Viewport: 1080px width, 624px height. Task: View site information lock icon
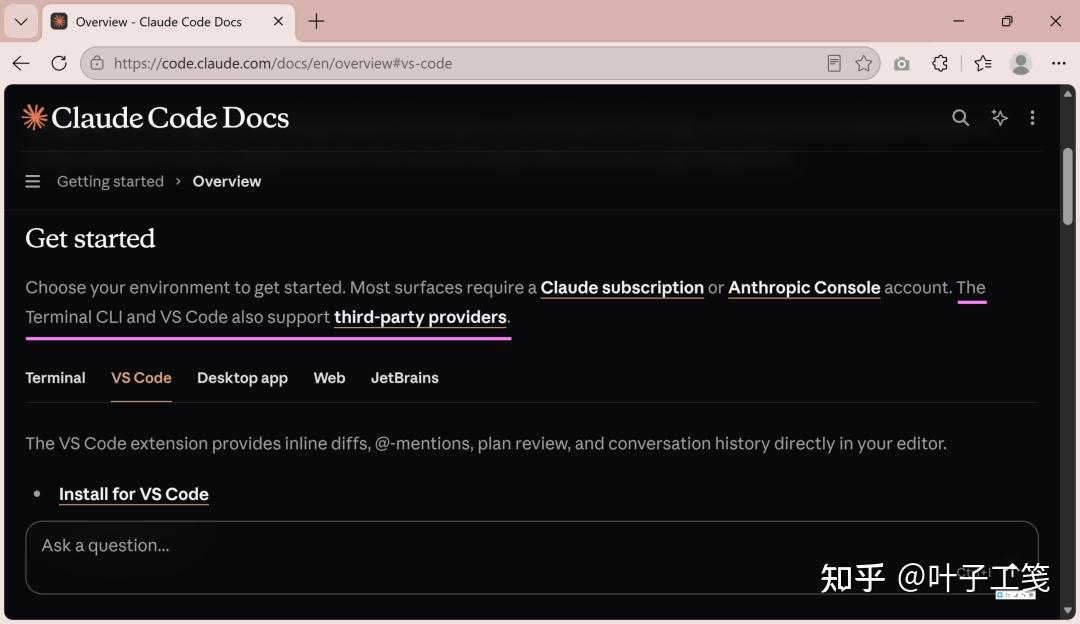point(97,63)
